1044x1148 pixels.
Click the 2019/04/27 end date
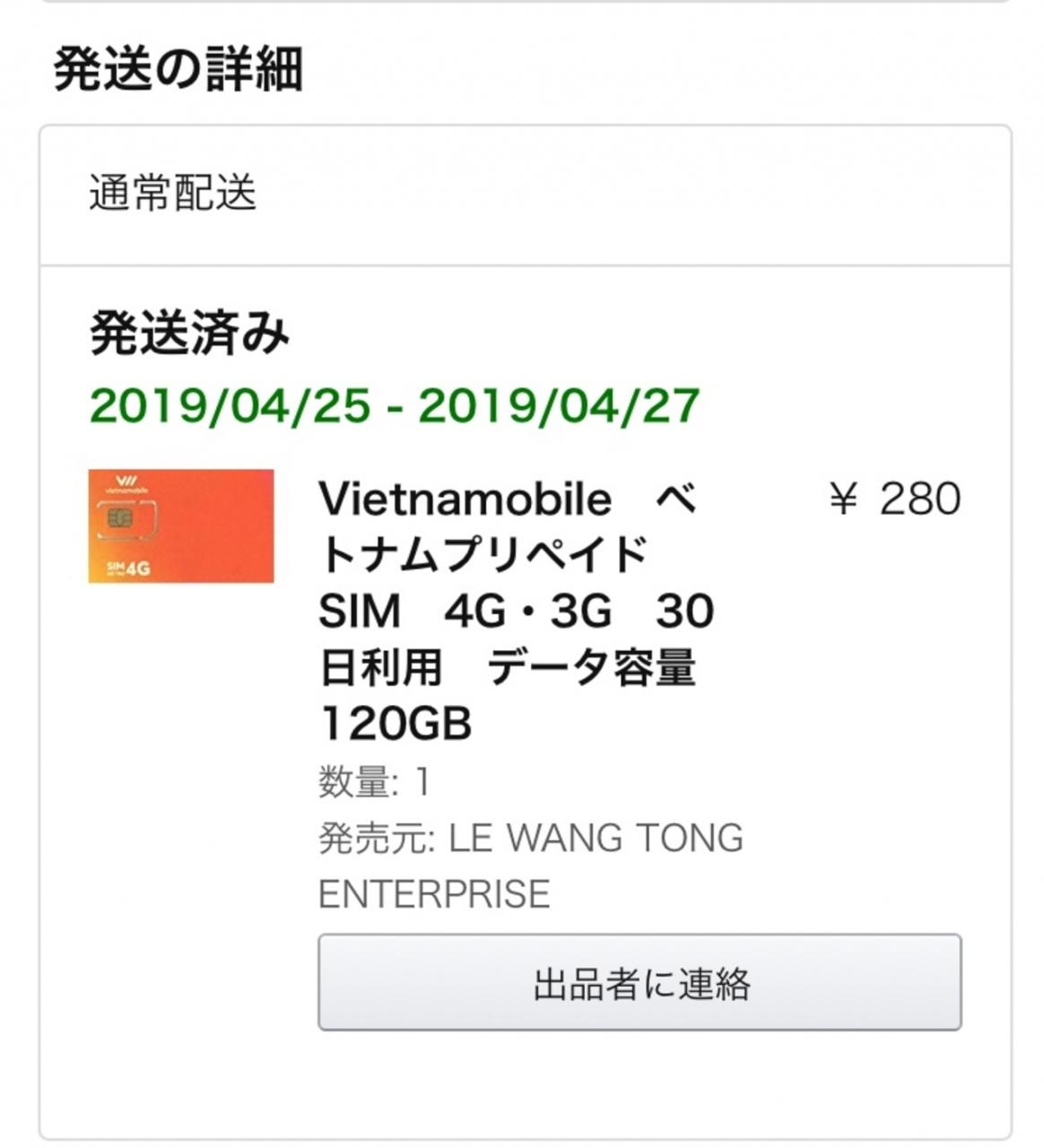point(558,405)
